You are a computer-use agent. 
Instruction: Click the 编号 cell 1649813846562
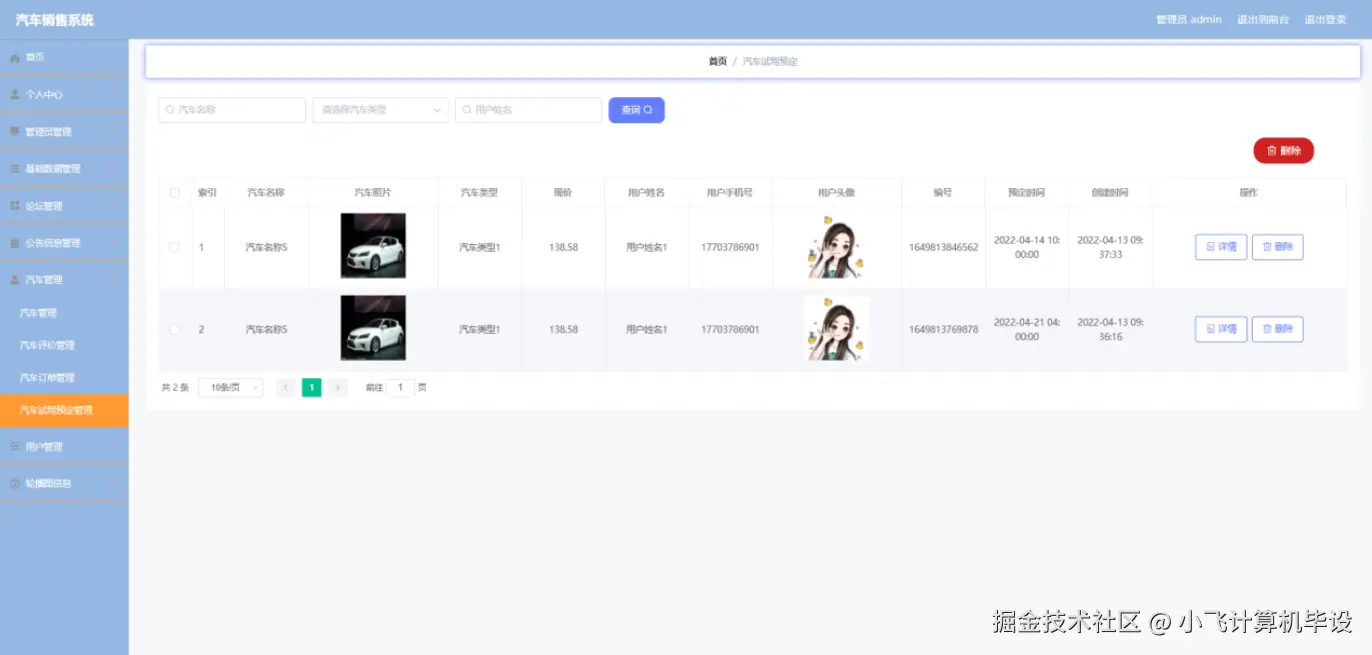click(x=943, y=247)
